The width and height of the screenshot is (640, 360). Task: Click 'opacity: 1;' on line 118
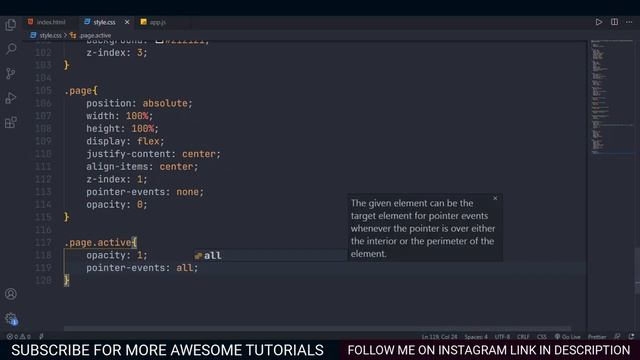116,255
